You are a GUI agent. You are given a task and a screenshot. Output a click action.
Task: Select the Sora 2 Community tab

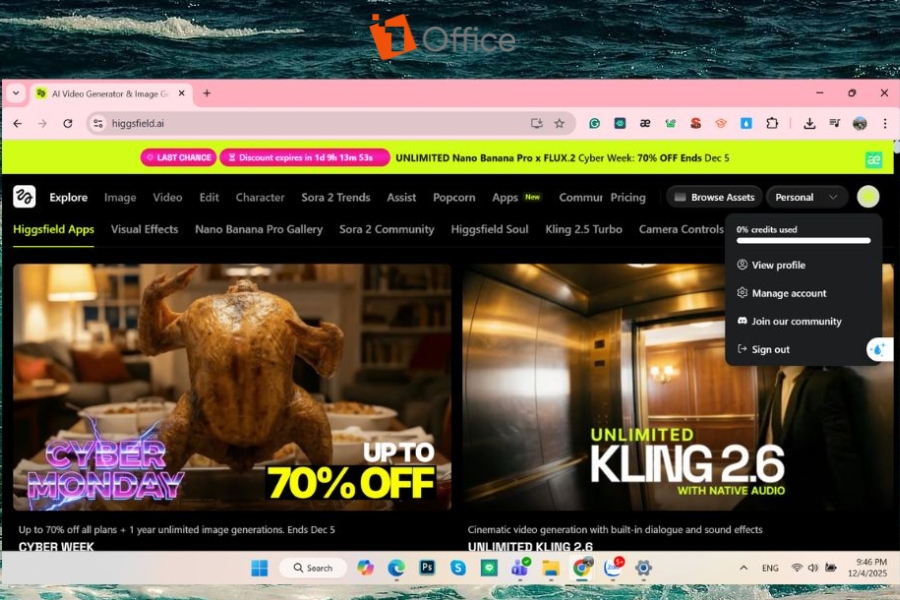click(x=387, y=229)
